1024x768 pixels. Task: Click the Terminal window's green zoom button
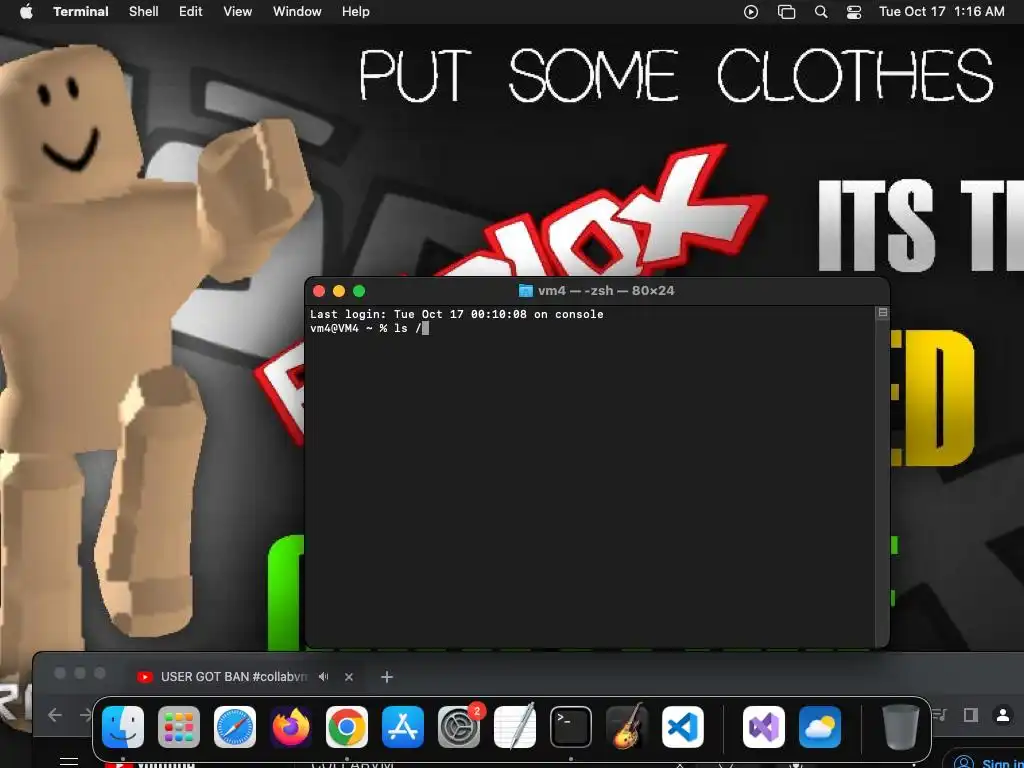click(359, 291)
